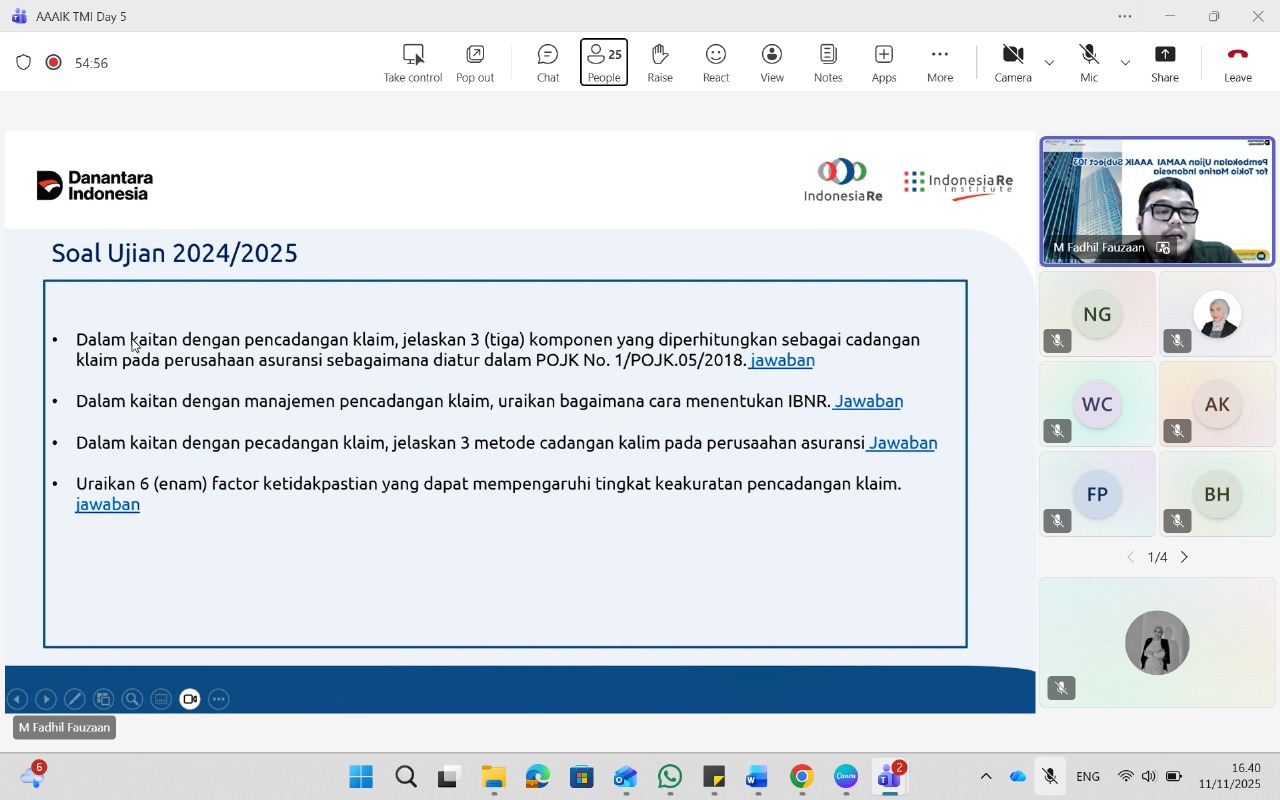The height and width of the screenshot is (800, 1280).
Task: Click Take control of presentation
Action: tap(412, 62)
